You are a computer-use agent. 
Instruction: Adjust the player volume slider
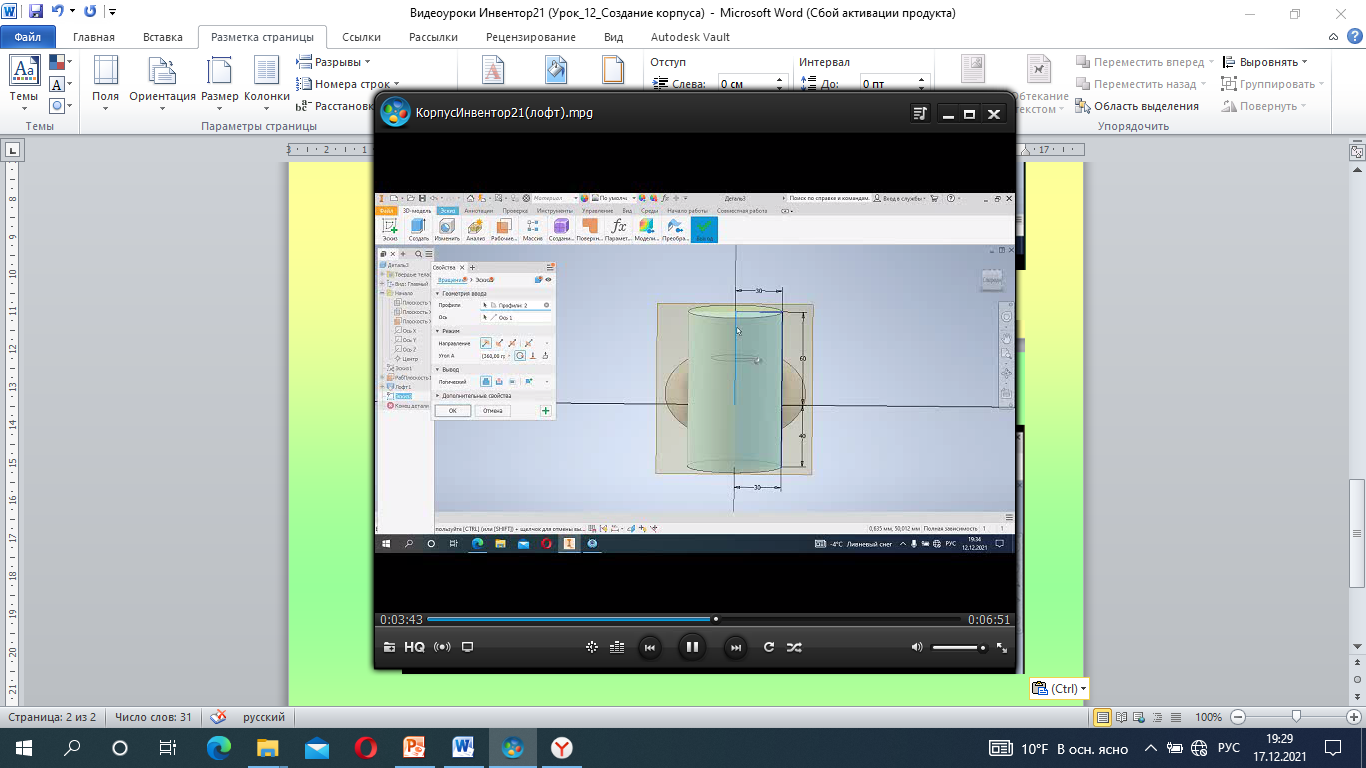[959, 648]
